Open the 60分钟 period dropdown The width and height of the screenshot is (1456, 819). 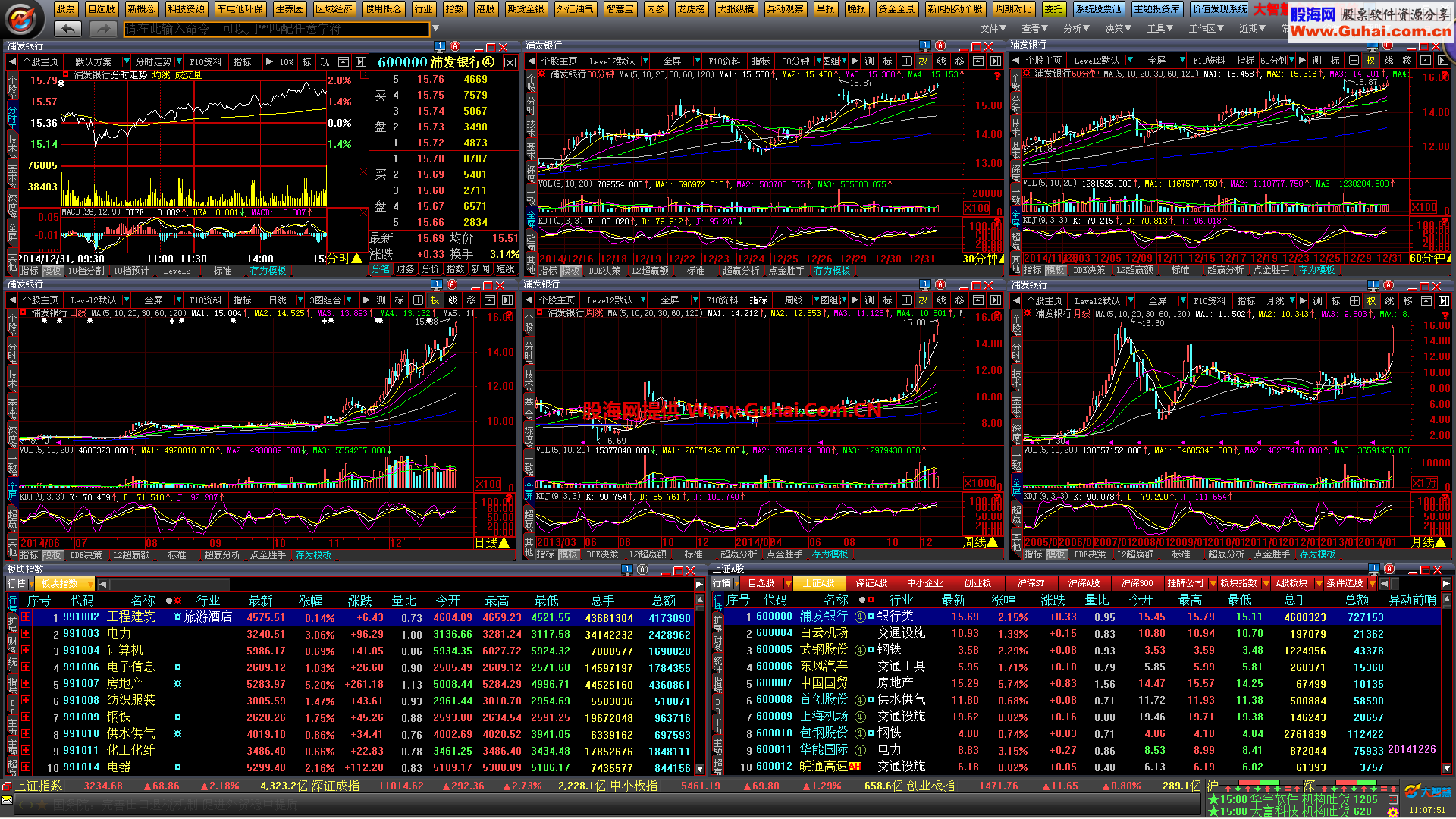tap(1293, 61)
